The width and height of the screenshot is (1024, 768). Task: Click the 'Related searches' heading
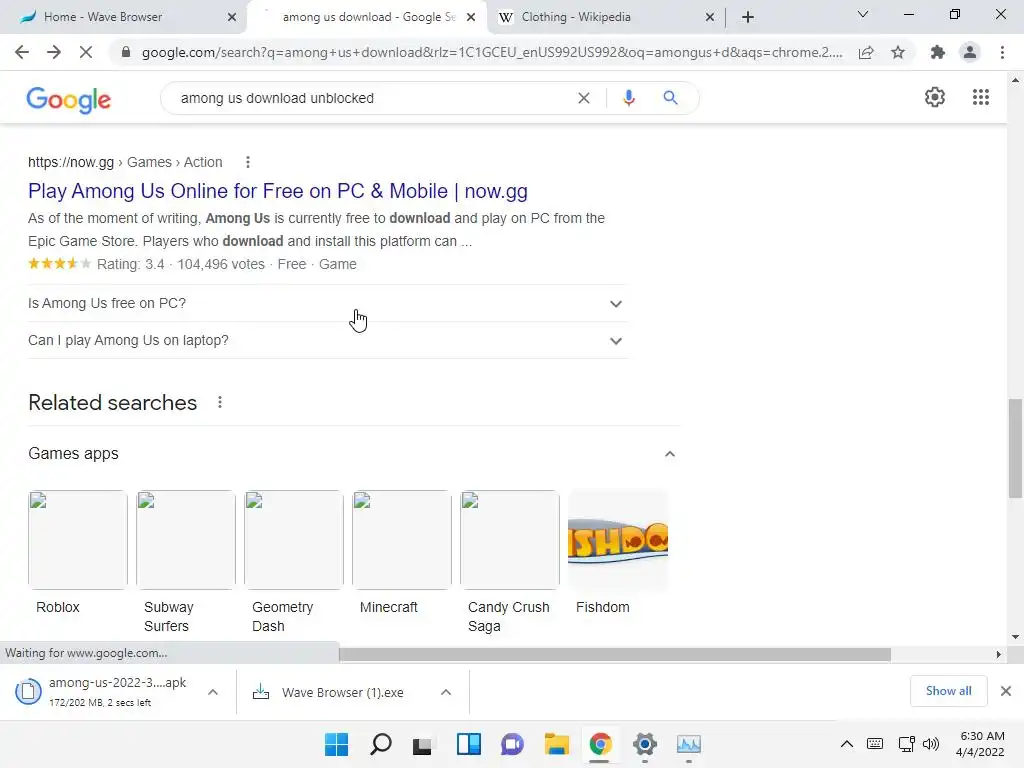coord(112,402)
